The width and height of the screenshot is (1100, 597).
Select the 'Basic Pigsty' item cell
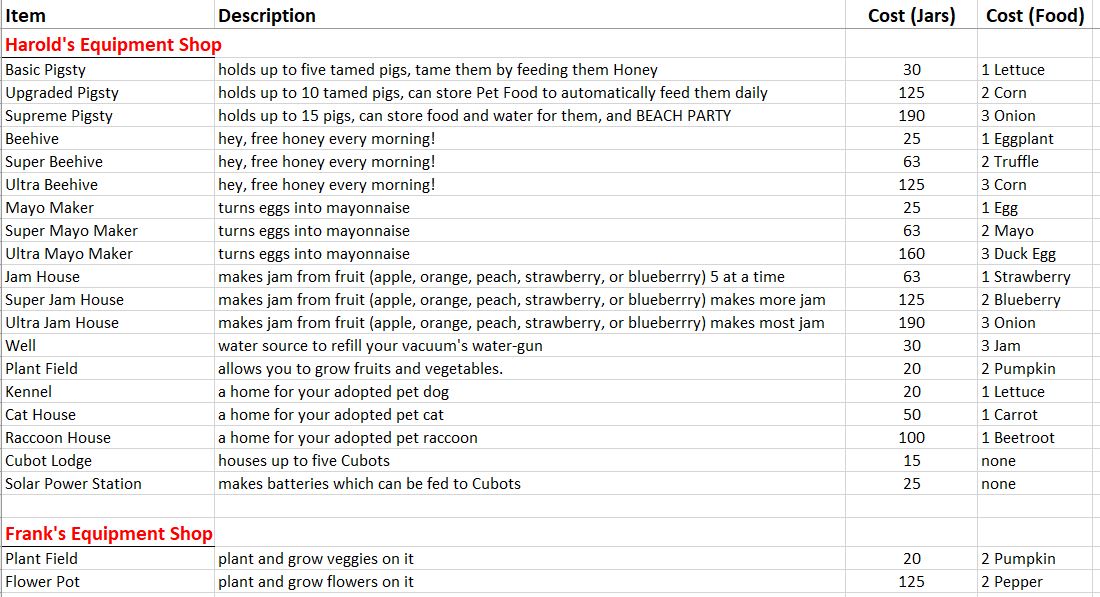coord(46,70)
